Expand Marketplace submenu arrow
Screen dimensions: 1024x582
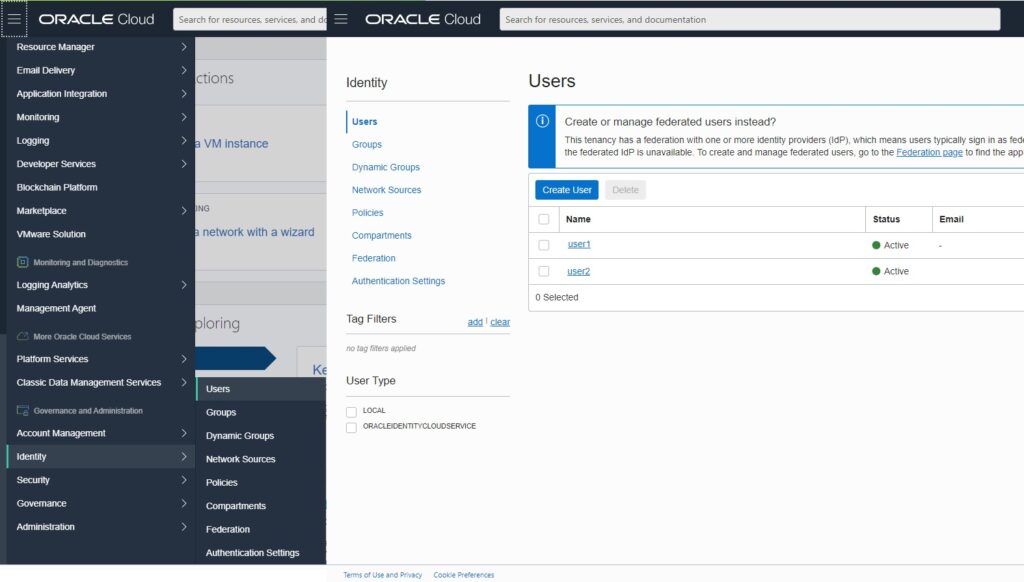[184, 210]
